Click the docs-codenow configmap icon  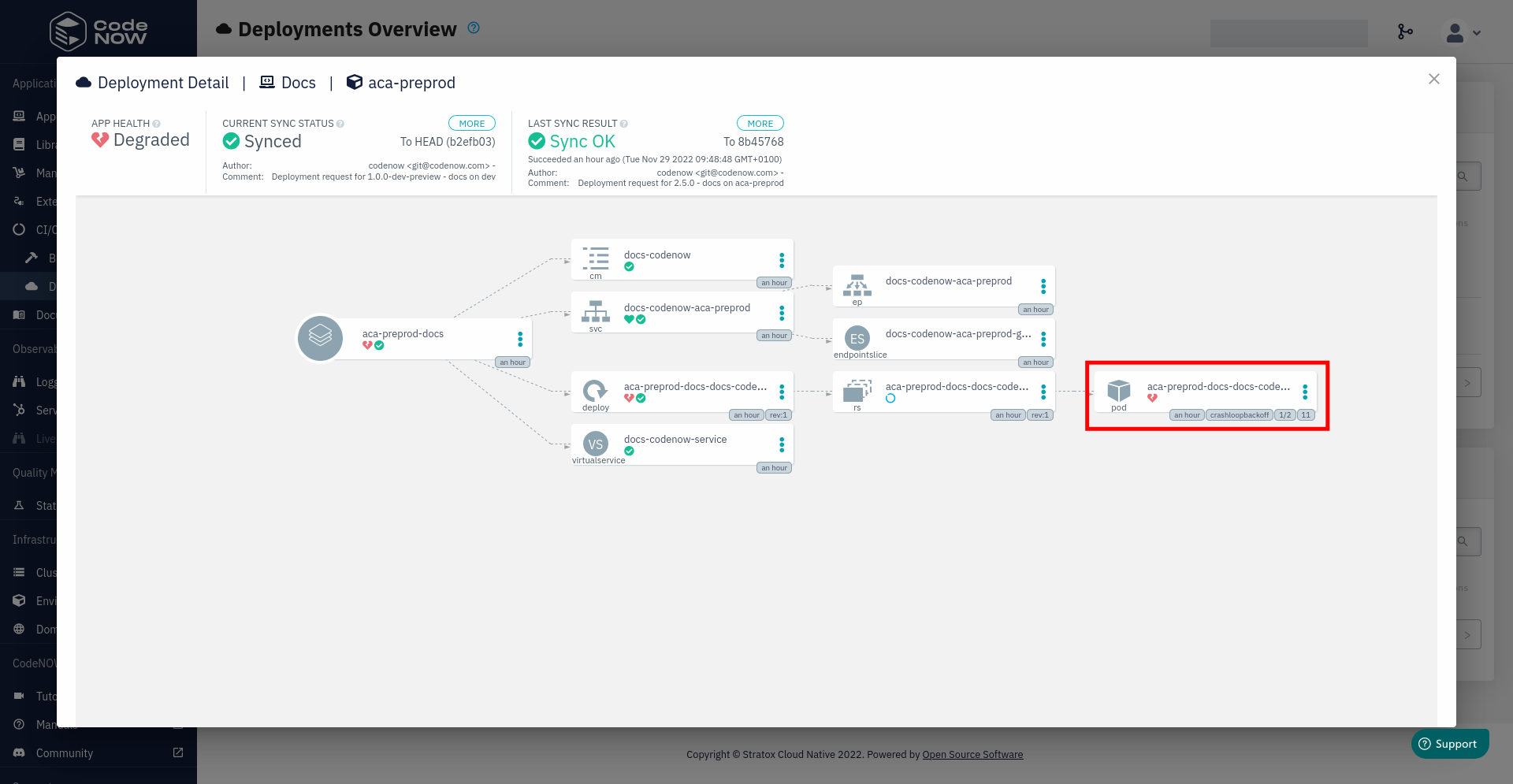pos(596,258)
